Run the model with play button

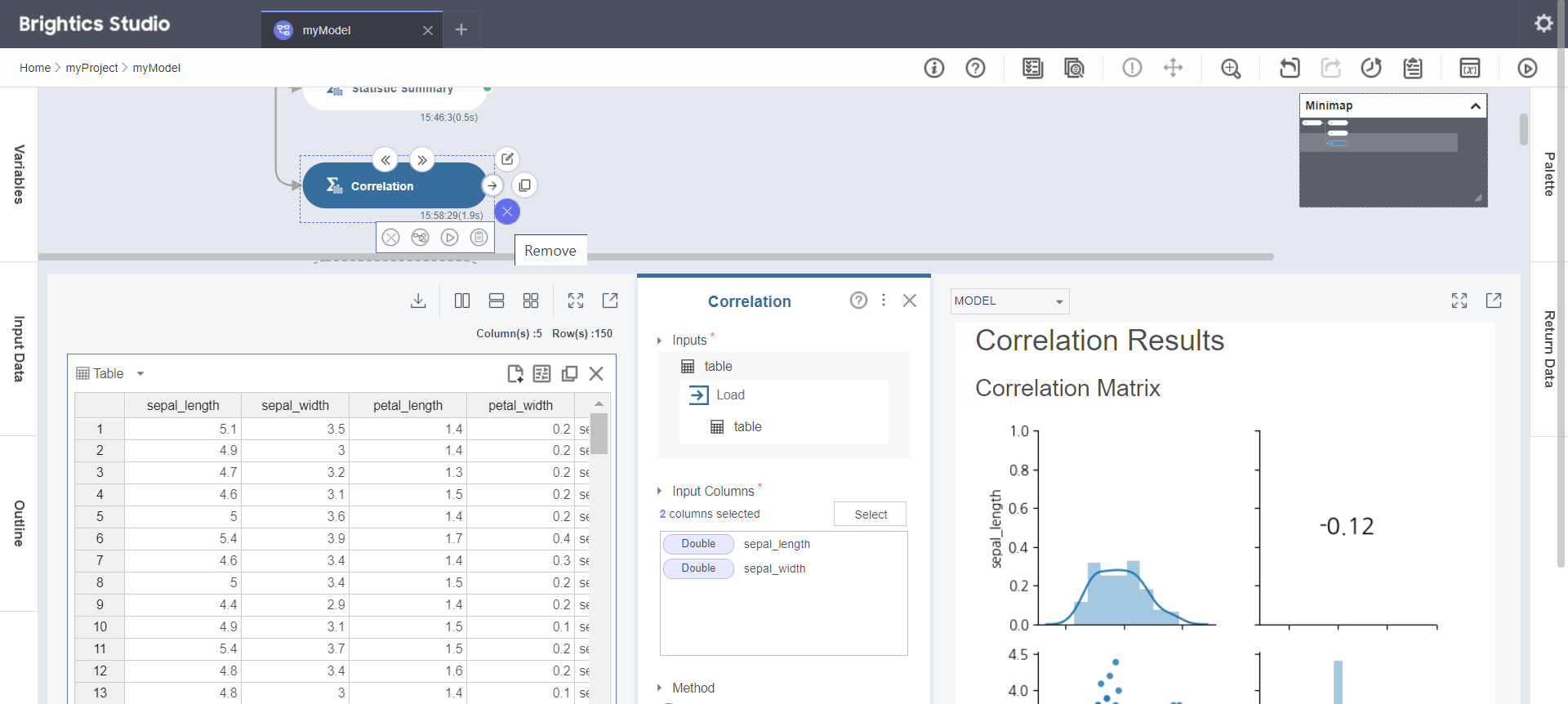pyautogui.click(x=1527, y=68)
